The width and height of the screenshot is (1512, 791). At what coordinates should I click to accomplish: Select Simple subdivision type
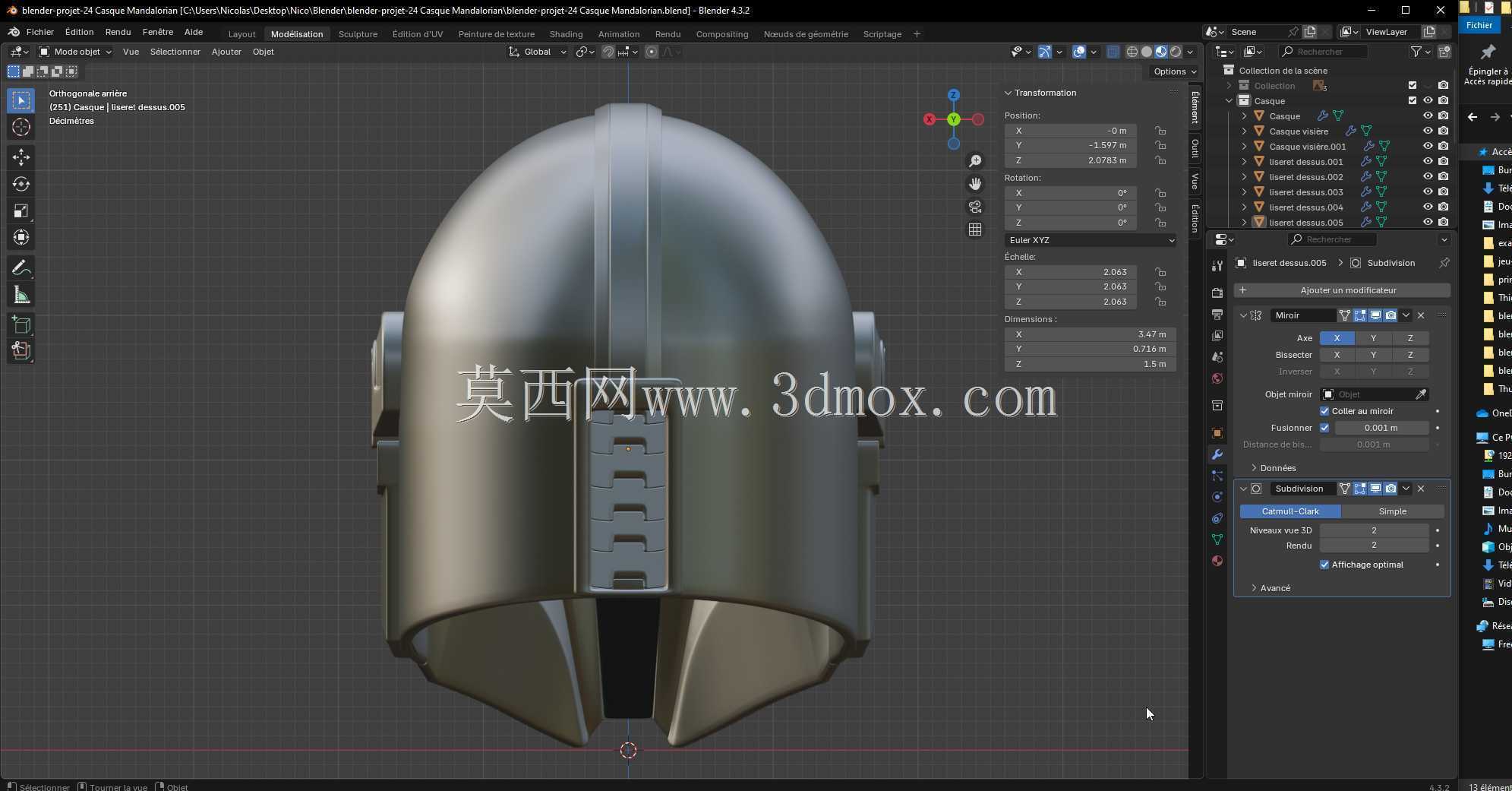click(1392, 511)
